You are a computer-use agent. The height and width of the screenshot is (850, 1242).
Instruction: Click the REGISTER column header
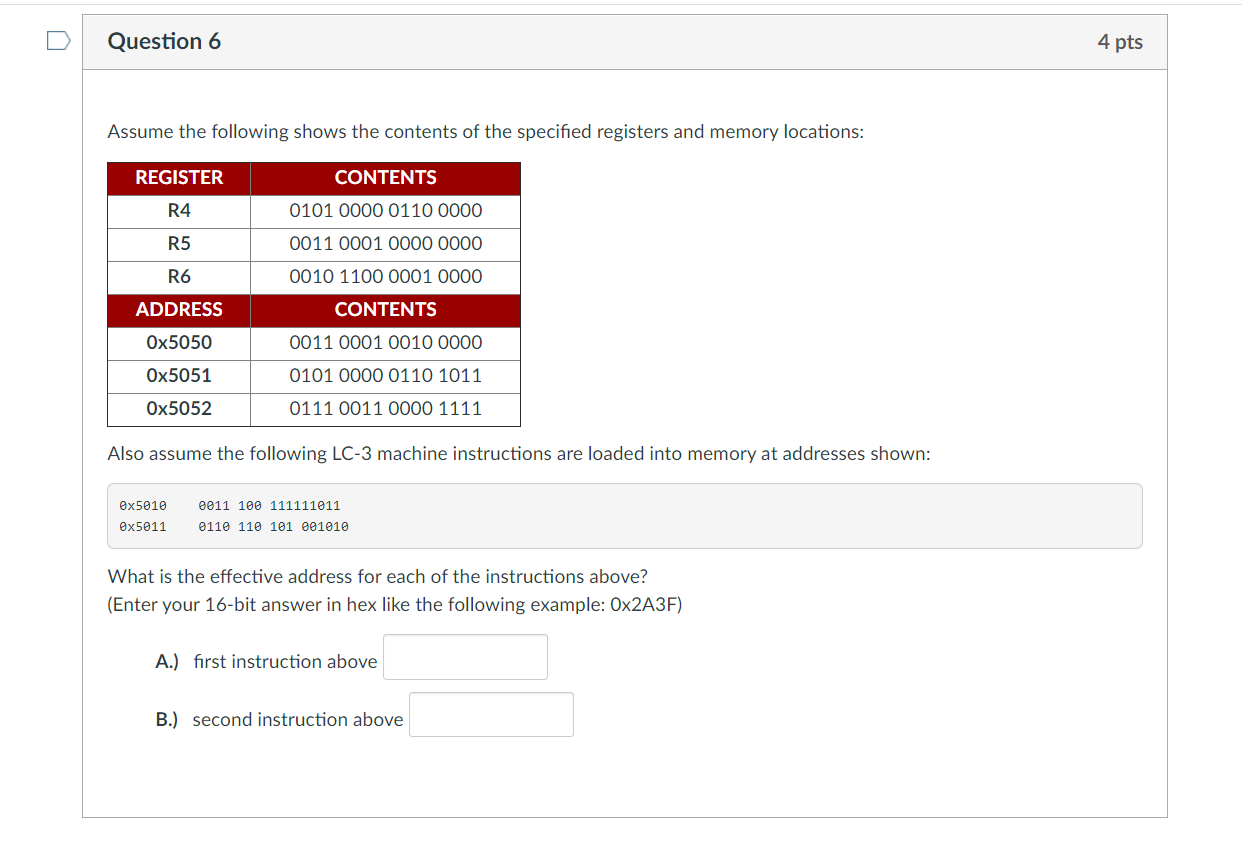click(179, 178)
